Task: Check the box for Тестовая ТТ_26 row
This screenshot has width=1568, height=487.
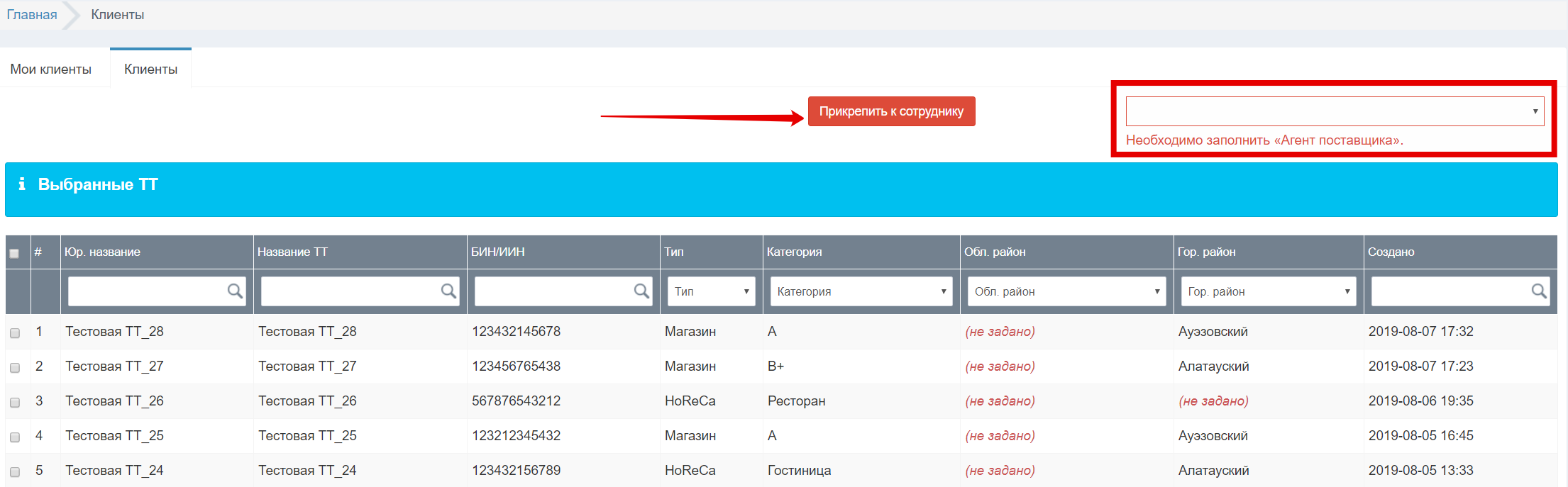Action: [15, 402]
